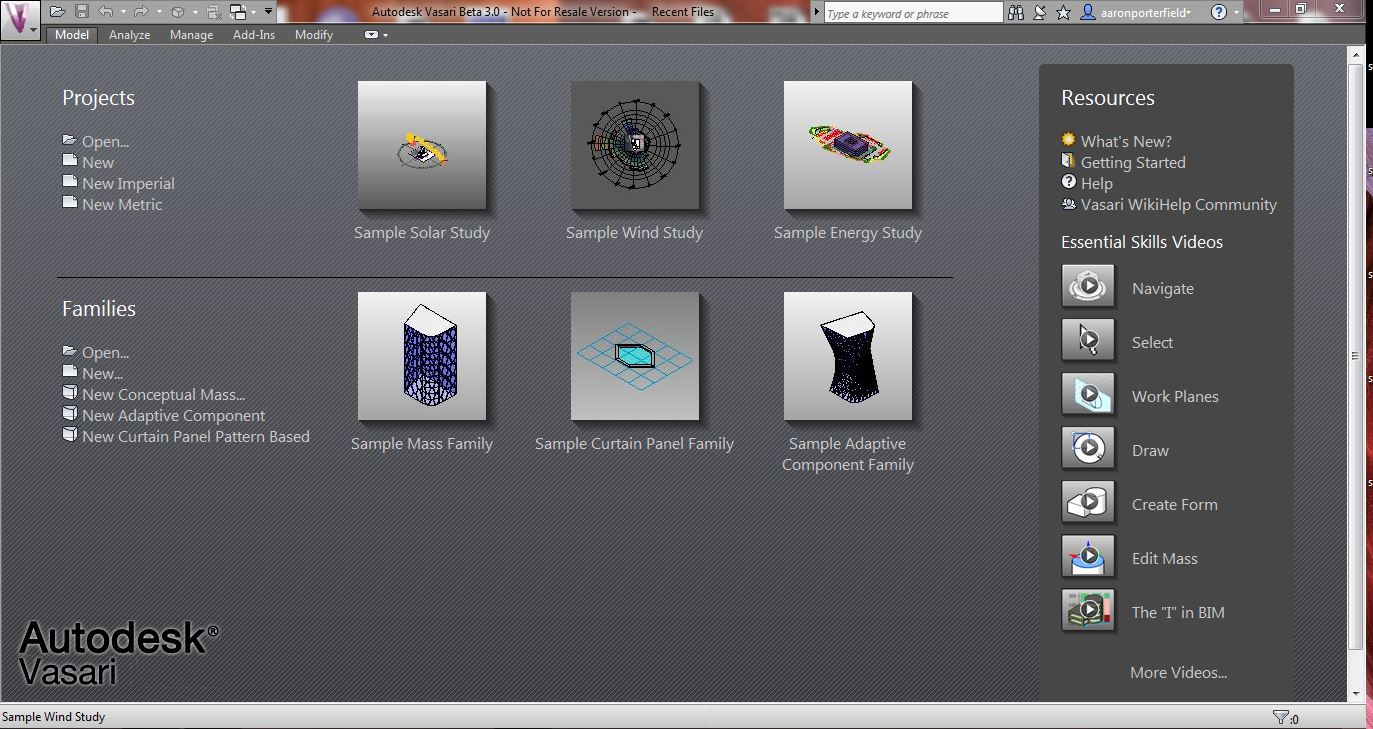This screenshot has height=729, width=1373.
Task: Open the Vasari application menu button
Action: pyautogui.click(x=21, y=19)
